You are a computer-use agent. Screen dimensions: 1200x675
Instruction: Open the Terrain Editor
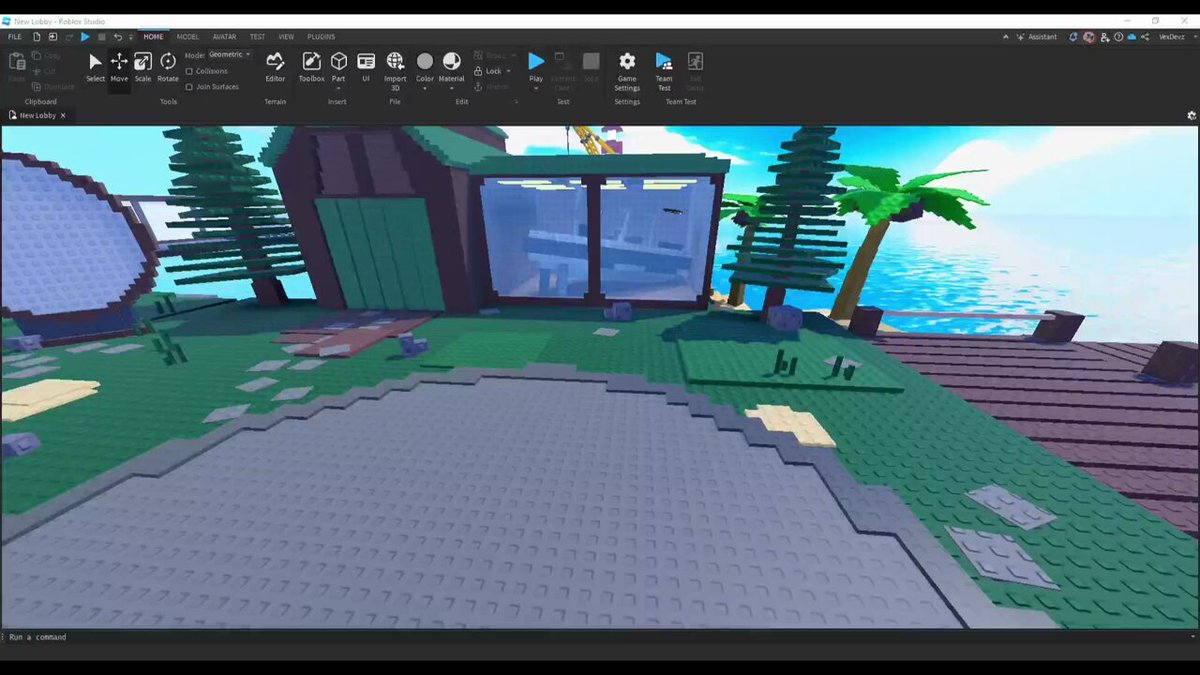(275, 67)
